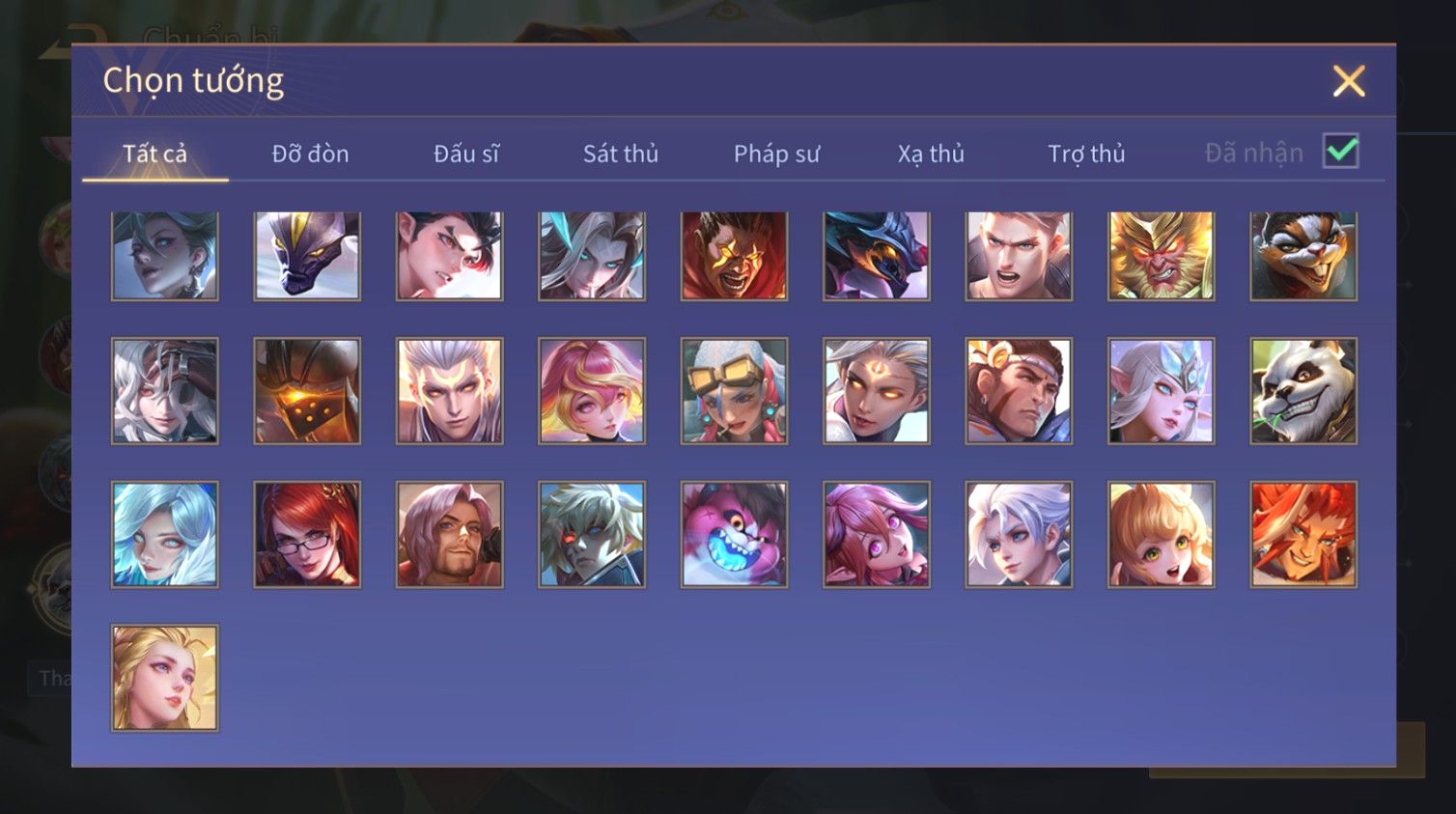Close the Chọn tướng dialog

coord(1349,81)
